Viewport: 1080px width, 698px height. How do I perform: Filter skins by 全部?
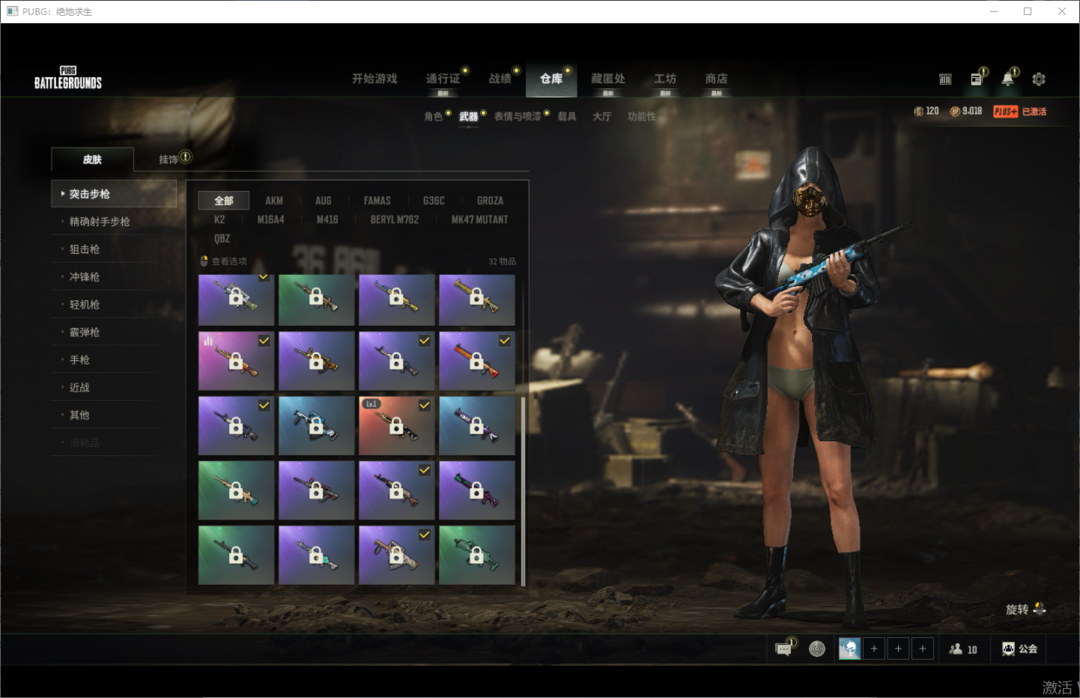click(224, 201)
